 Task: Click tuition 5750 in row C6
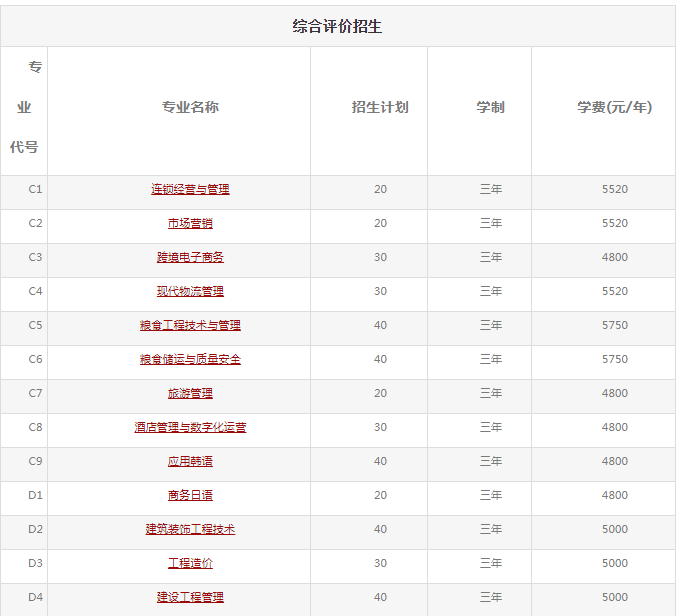[x=615, y=359]
